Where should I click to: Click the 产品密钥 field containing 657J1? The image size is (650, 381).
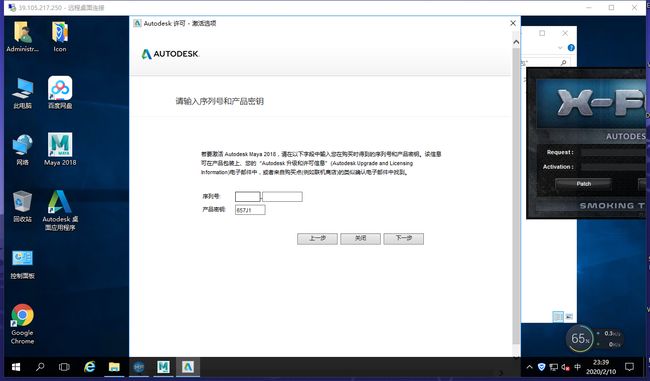point(250,210)
